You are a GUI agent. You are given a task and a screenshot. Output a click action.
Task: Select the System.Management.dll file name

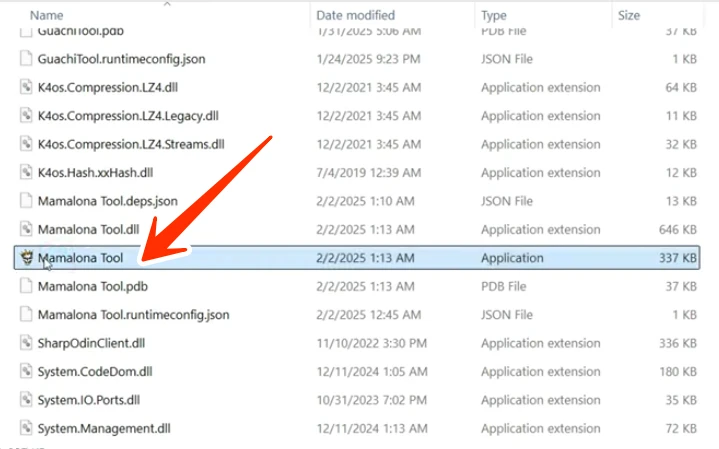[104, 429]
